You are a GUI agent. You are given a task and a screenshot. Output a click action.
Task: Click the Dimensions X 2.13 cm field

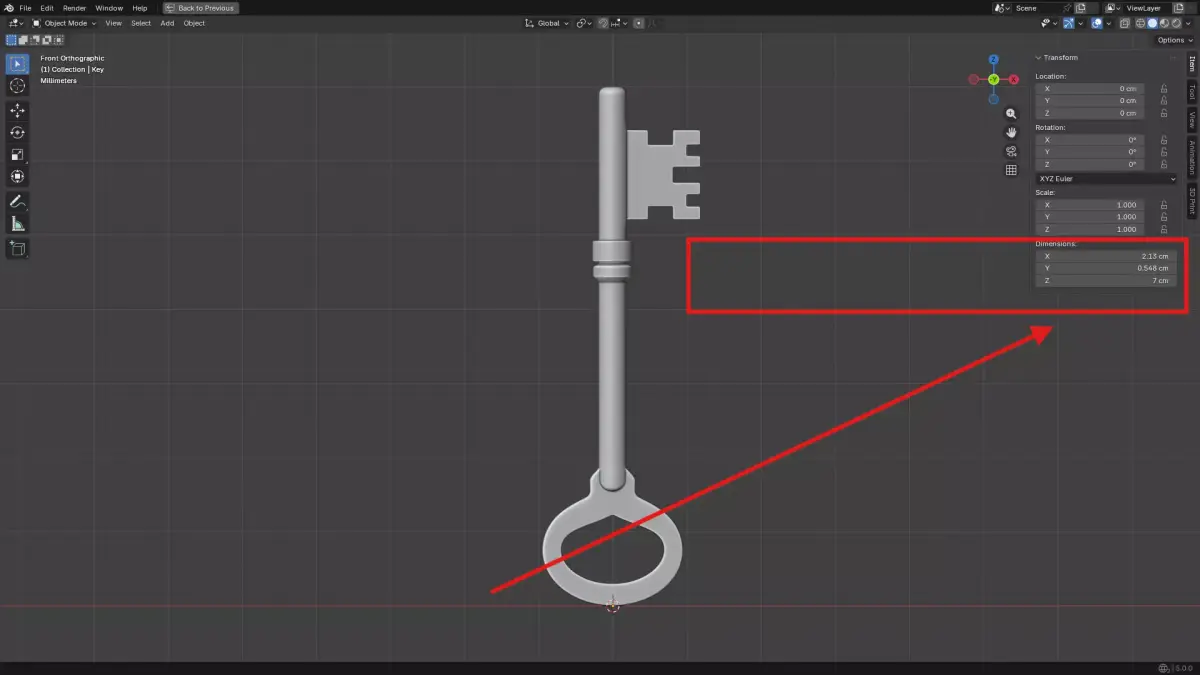point(1104,256)
